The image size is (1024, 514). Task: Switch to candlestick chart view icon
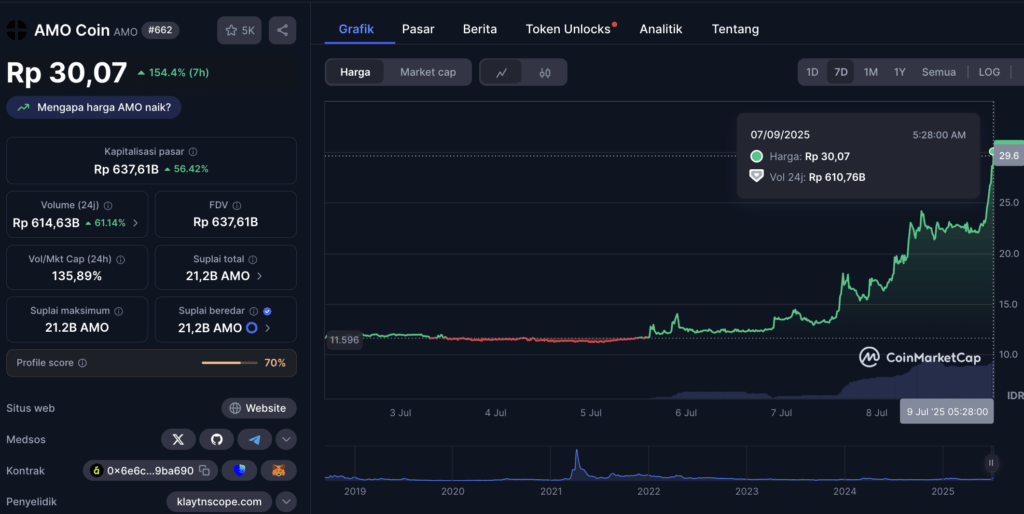click(x=545, y=72)
